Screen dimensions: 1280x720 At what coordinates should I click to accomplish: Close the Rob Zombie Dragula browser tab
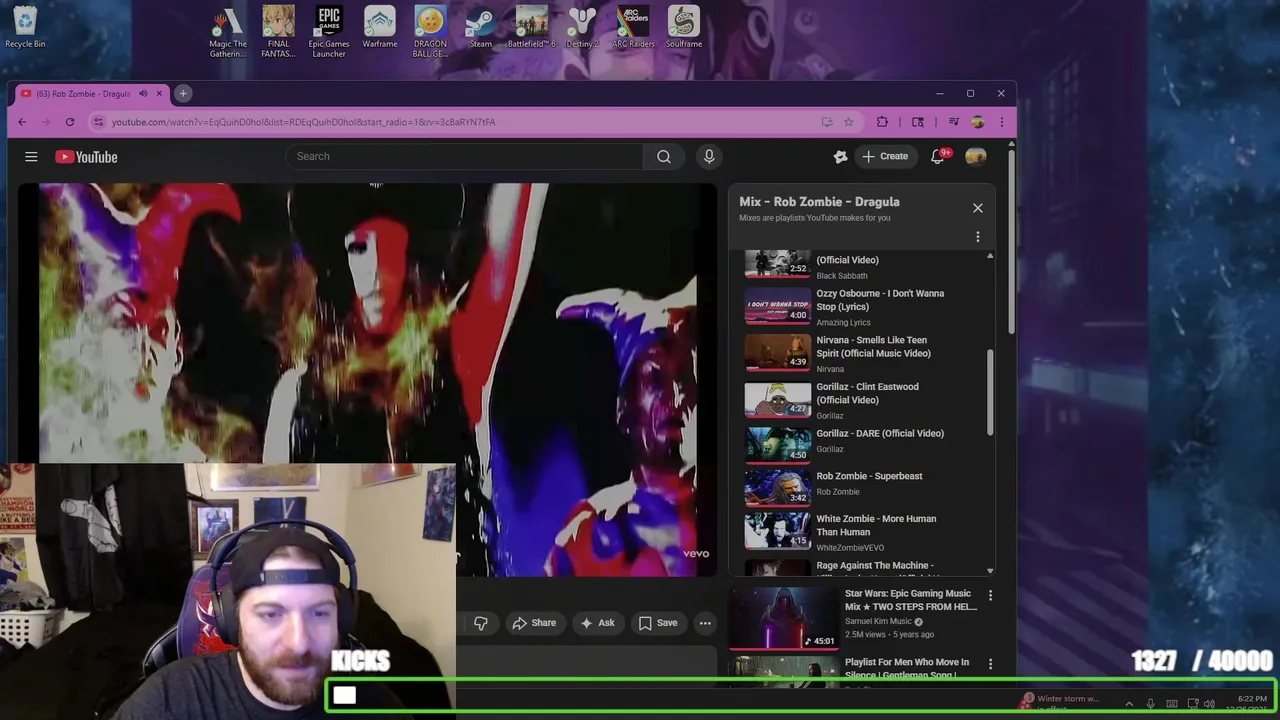pos(160,94)
